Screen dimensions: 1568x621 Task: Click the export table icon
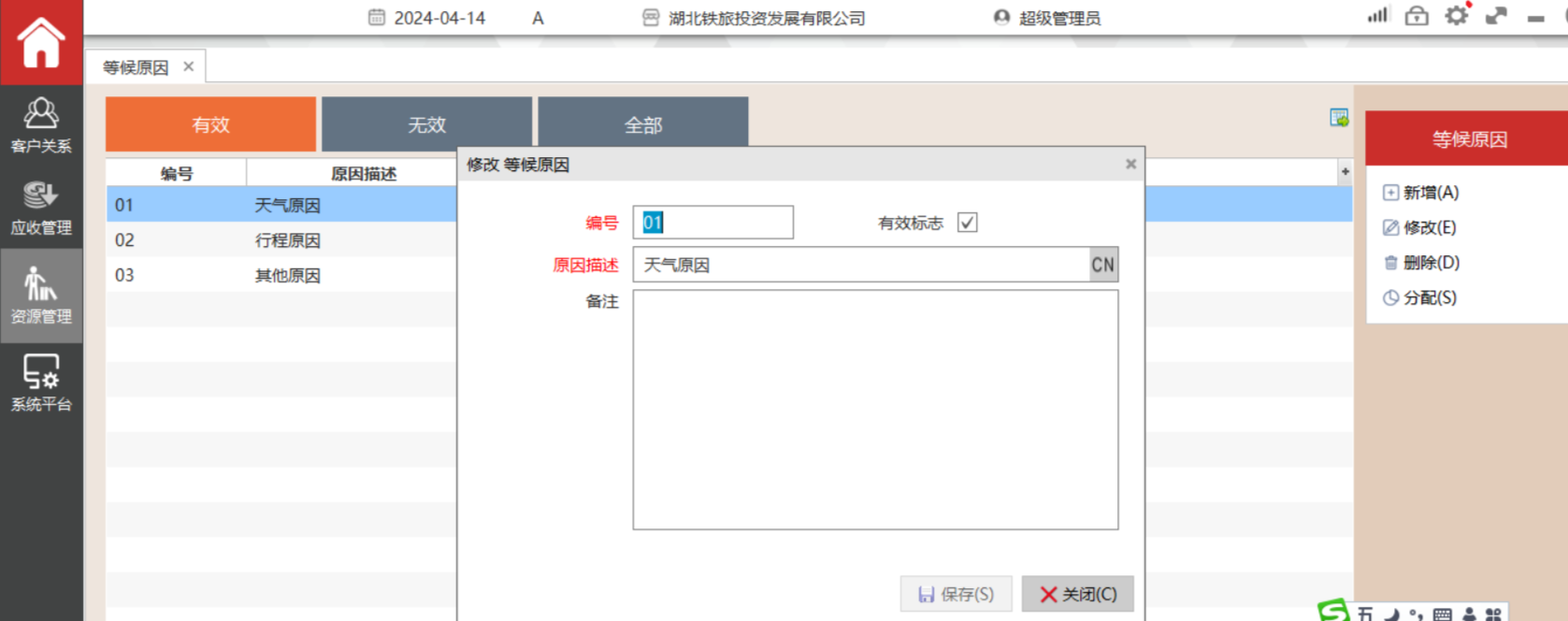coord(1339,118)
